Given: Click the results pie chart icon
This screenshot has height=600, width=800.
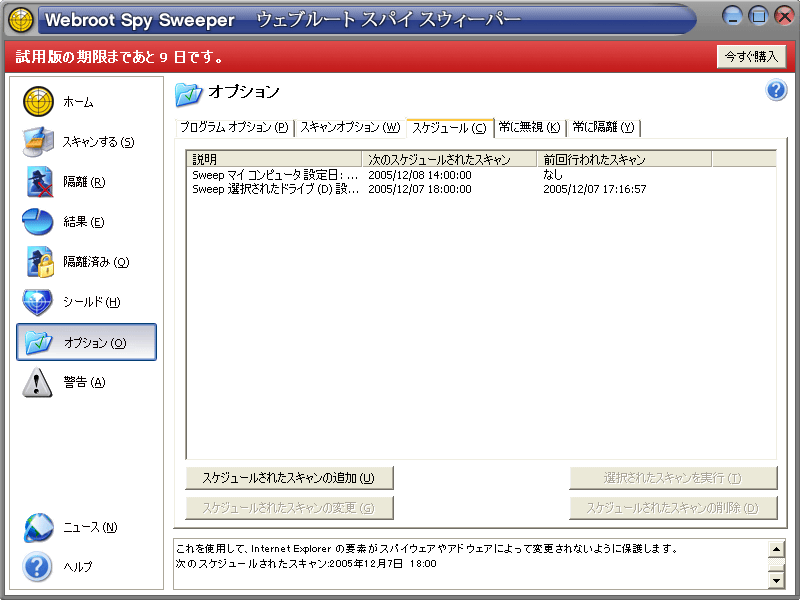Looking at the screenshot, I should click(38, 221).
